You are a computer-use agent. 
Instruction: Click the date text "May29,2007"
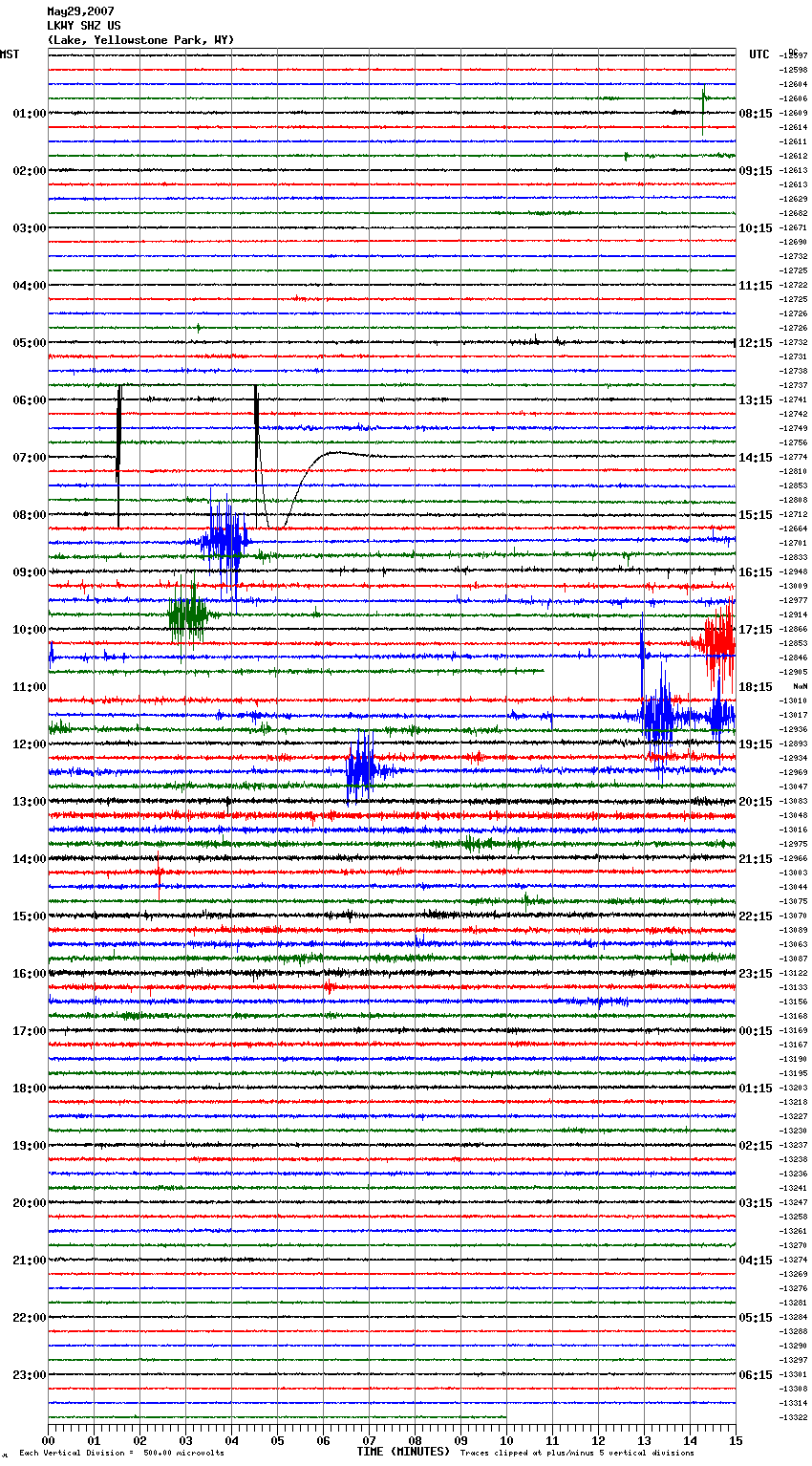pos(81,11)
